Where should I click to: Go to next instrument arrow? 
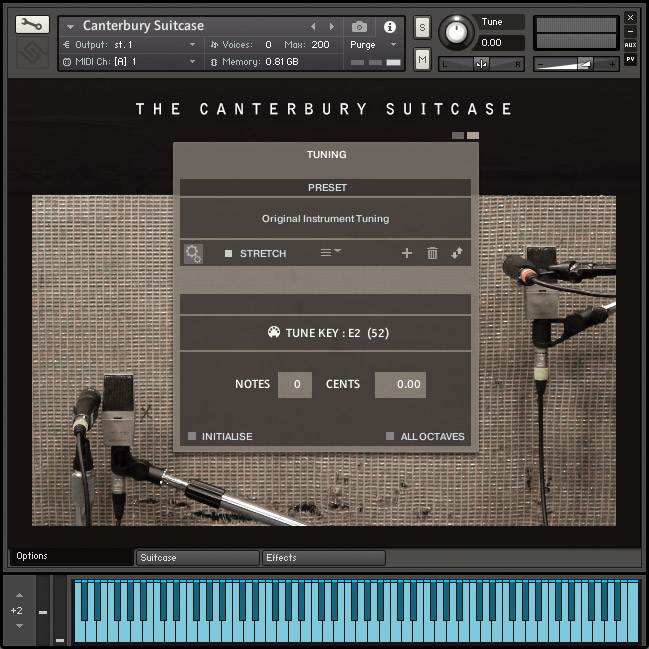click(332, 26)
